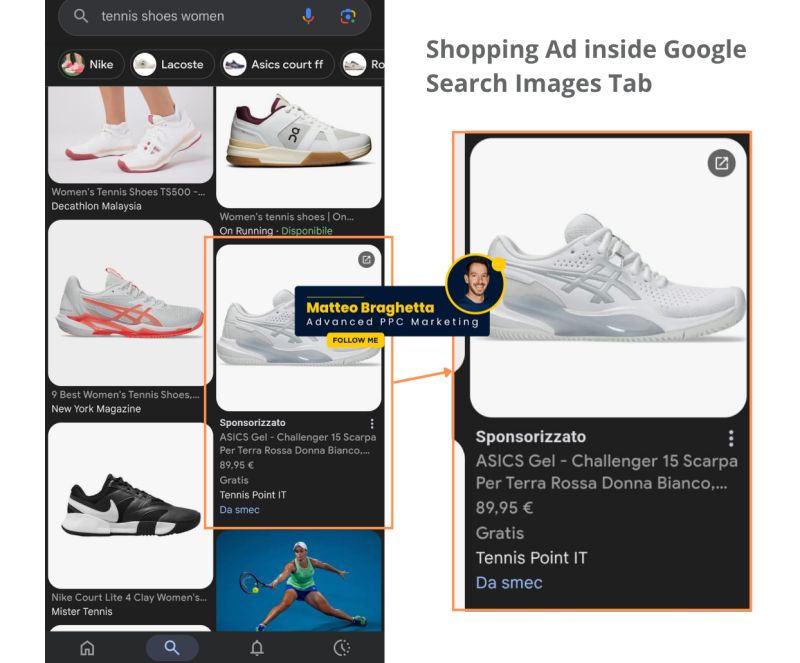Open notifications bell in bottom navigation
The height and width of the screenshot is (663, 800).
(257, 647)
